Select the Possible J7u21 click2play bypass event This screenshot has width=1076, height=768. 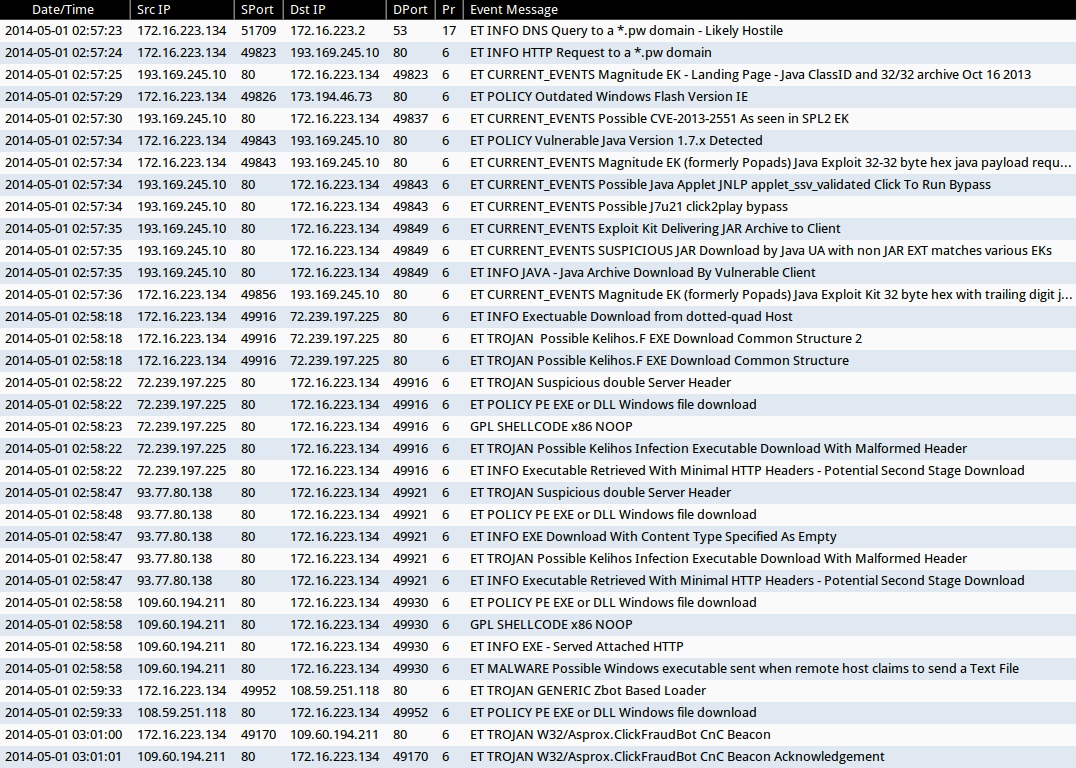pos(628,207)
